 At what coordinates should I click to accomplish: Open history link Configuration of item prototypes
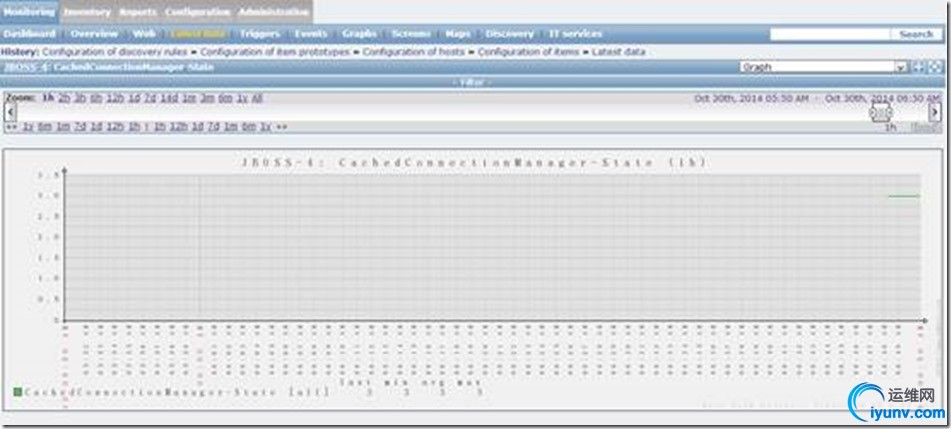tap(275, 52)
